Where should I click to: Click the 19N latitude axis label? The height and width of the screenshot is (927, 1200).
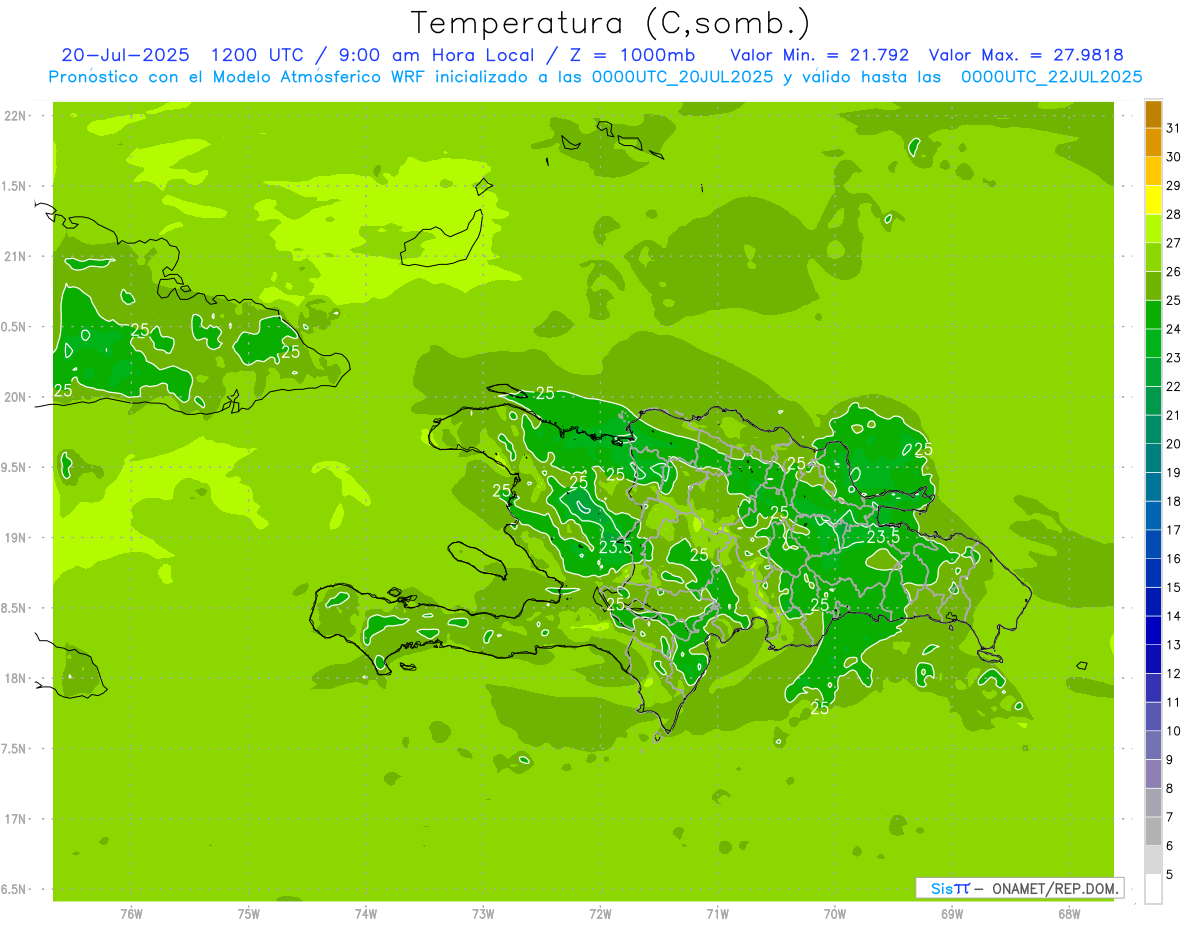pos(16,538)
